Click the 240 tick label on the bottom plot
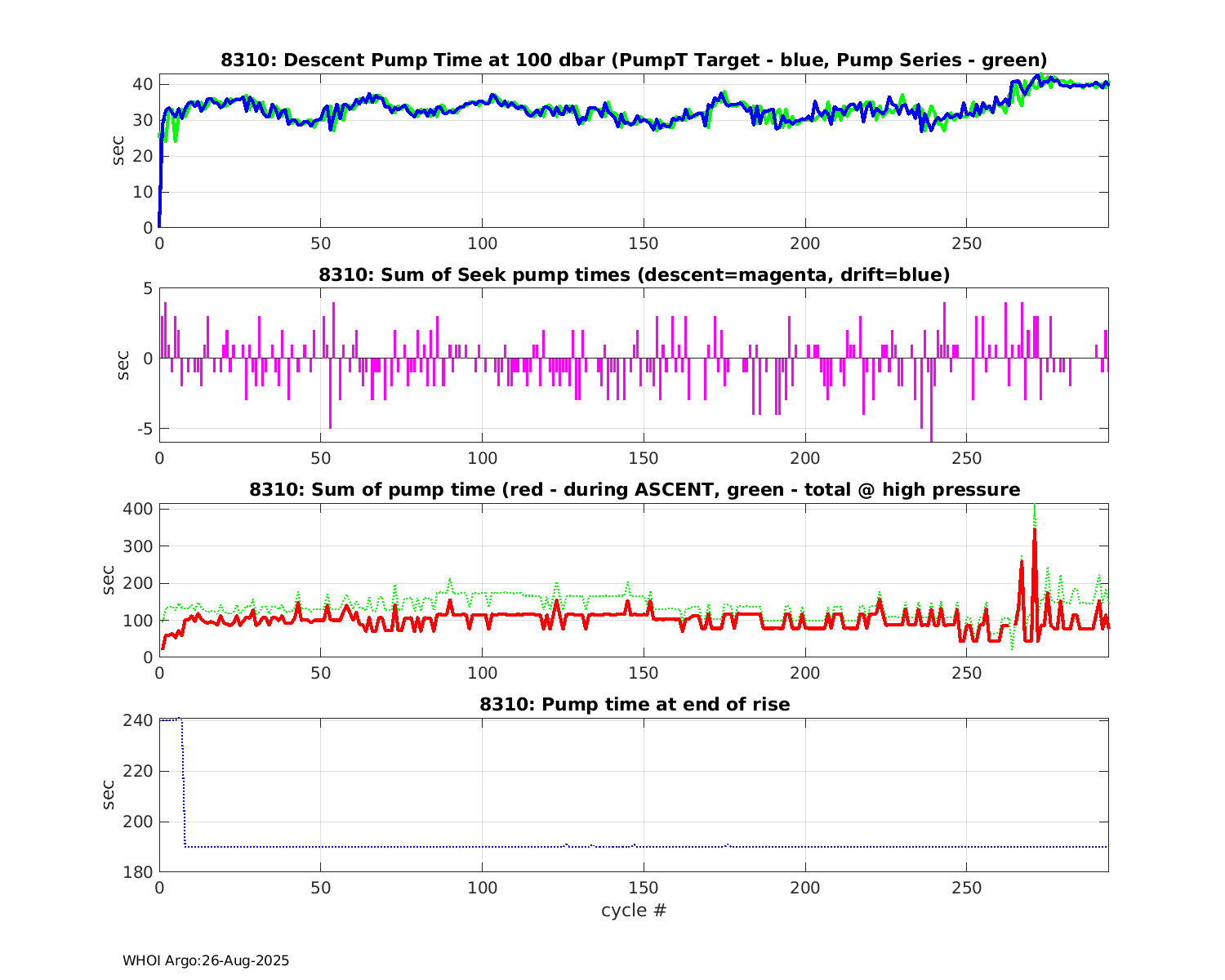 click(x=139, y=720)
